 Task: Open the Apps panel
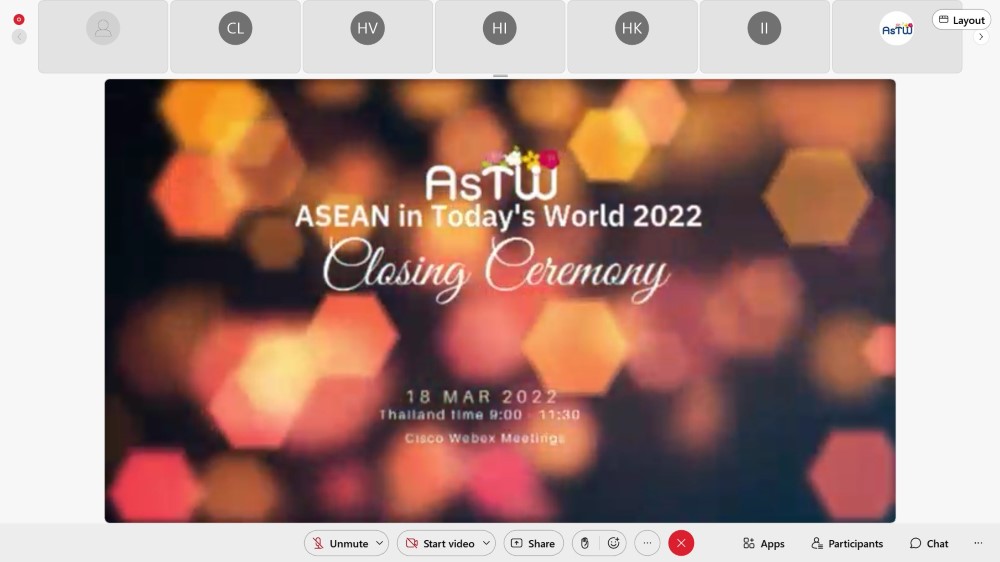[x=763, y=544]
